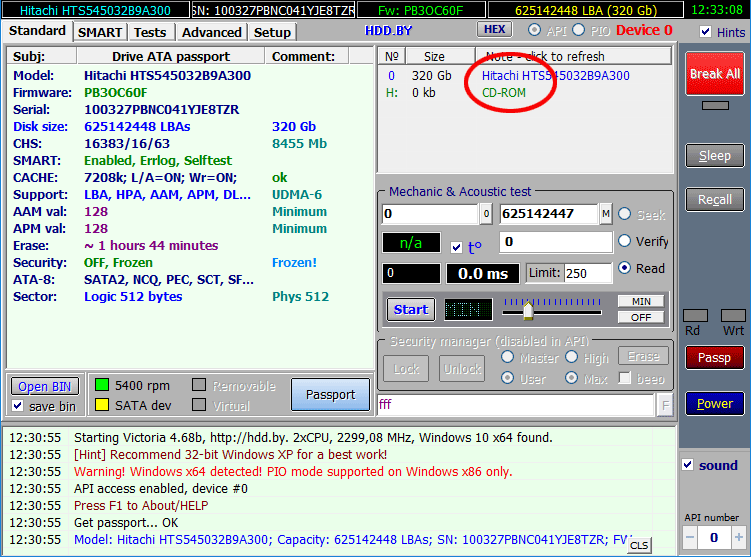This screenshot has width=751, height=557.
Task: Click the security Erase button
Action: coord(643,356)
